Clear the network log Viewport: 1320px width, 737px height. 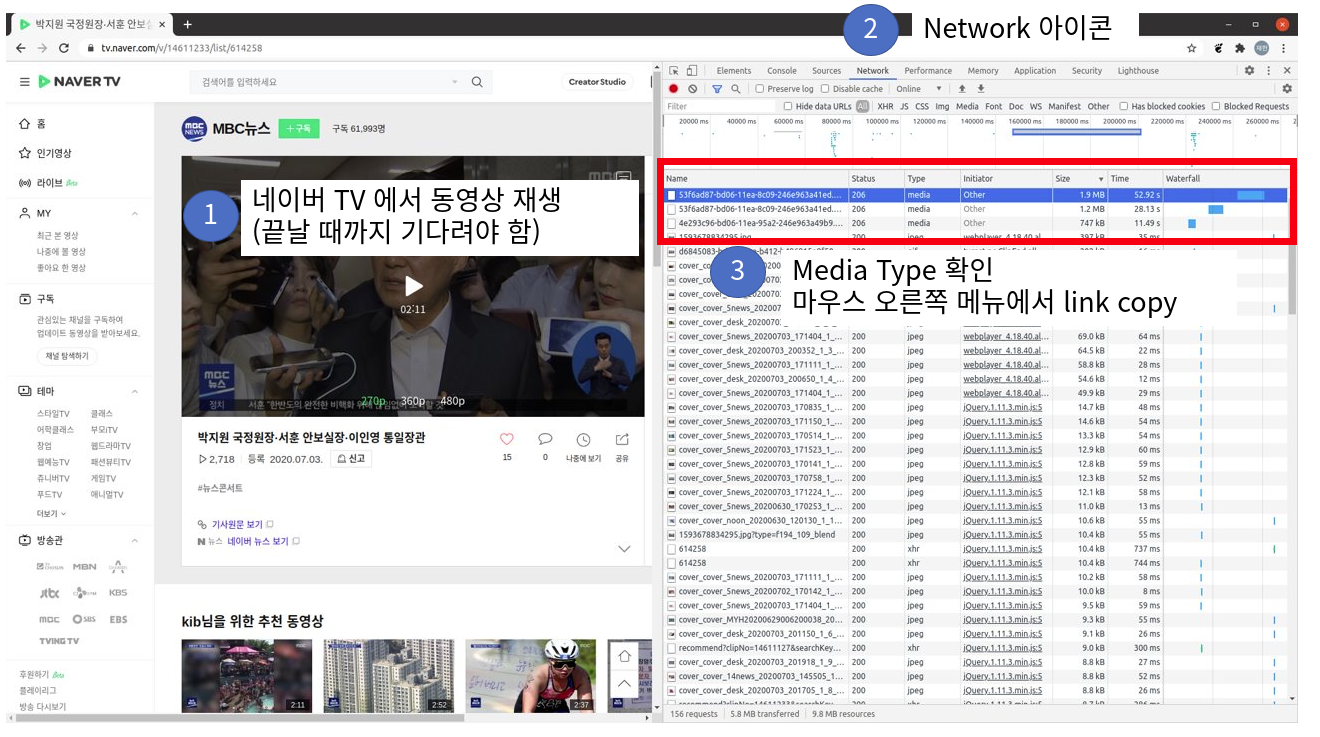tap(692, 89)
